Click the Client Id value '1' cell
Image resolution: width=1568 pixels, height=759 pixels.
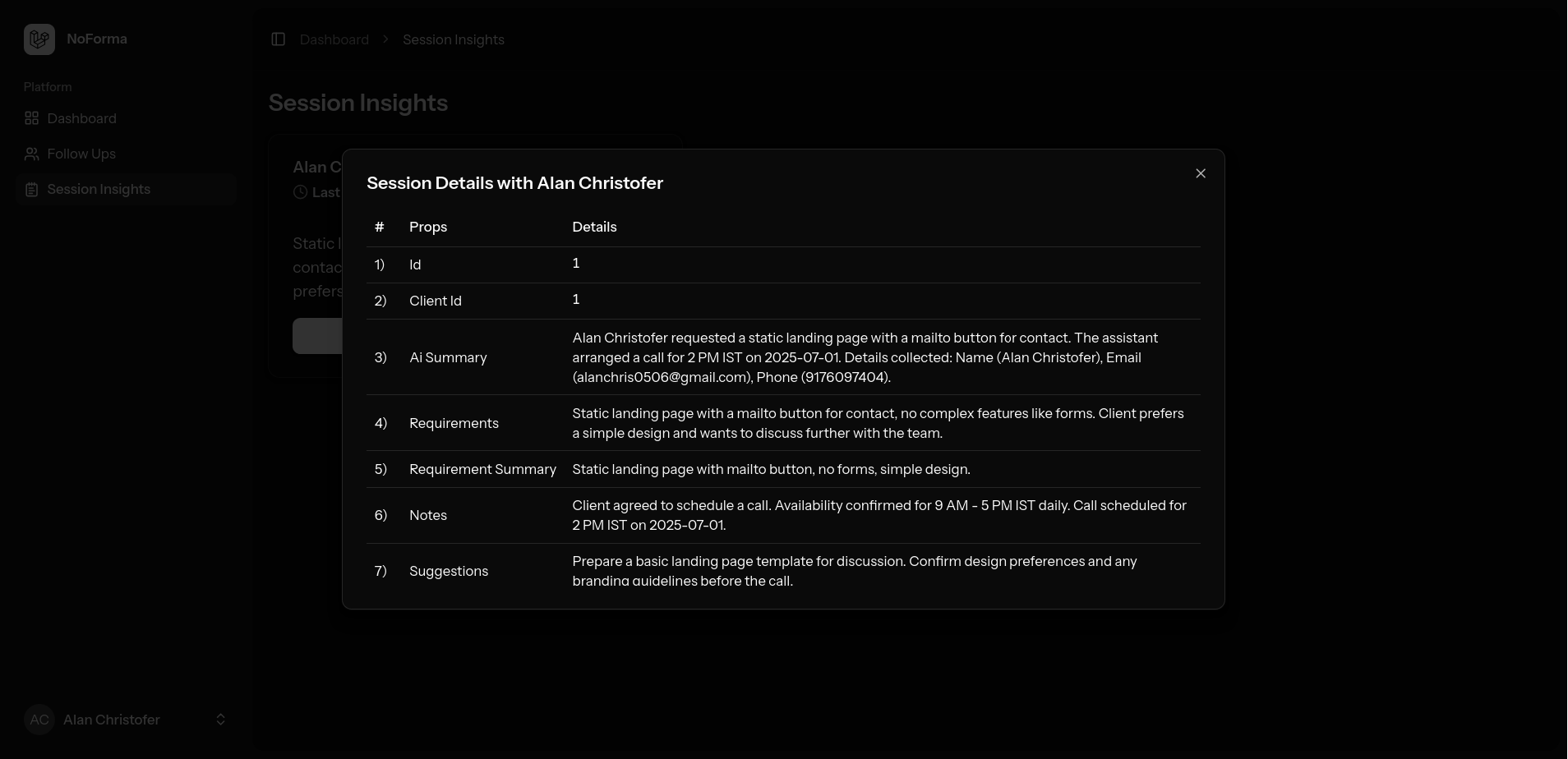(576, 299)
